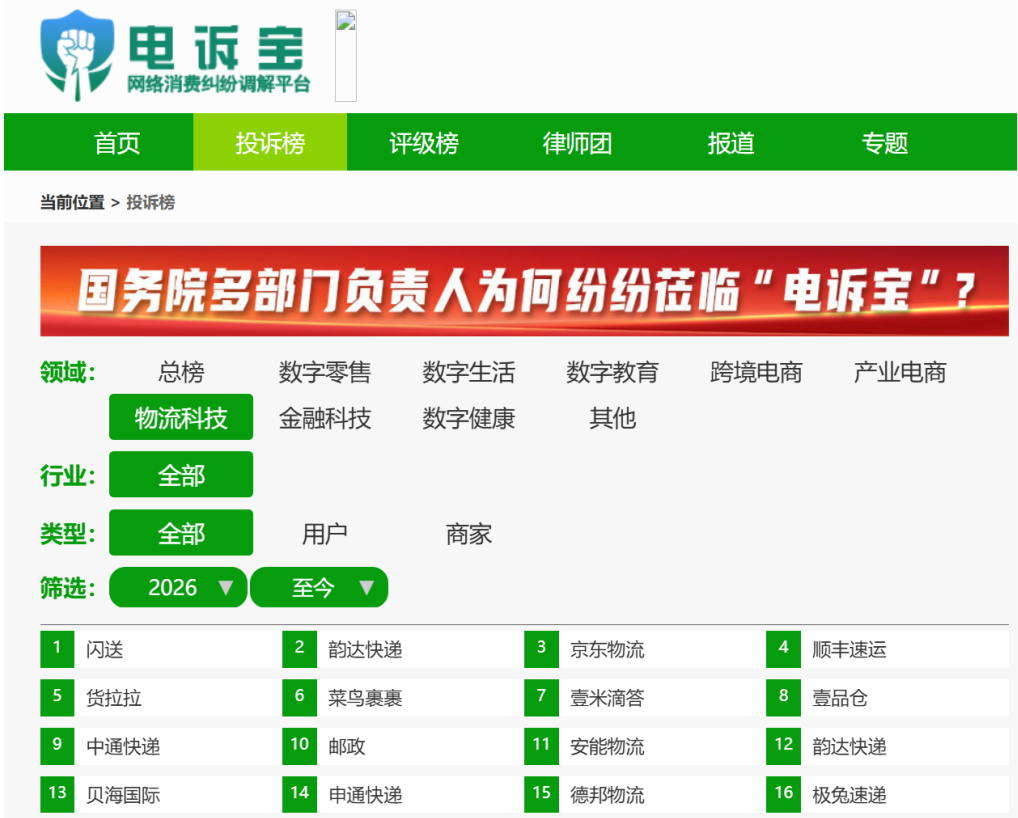Click the 投诉榜 breadcrumb link
This screenshot has height=818, width=1018.
click(151, 203)
